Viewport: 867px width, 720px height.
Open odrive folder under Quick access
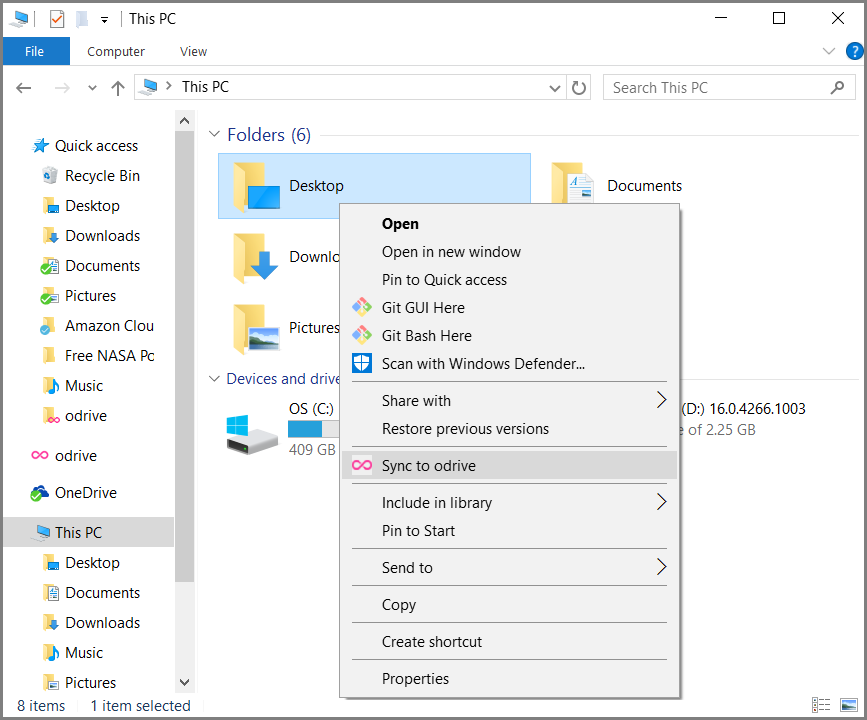(x=86, y=416)
